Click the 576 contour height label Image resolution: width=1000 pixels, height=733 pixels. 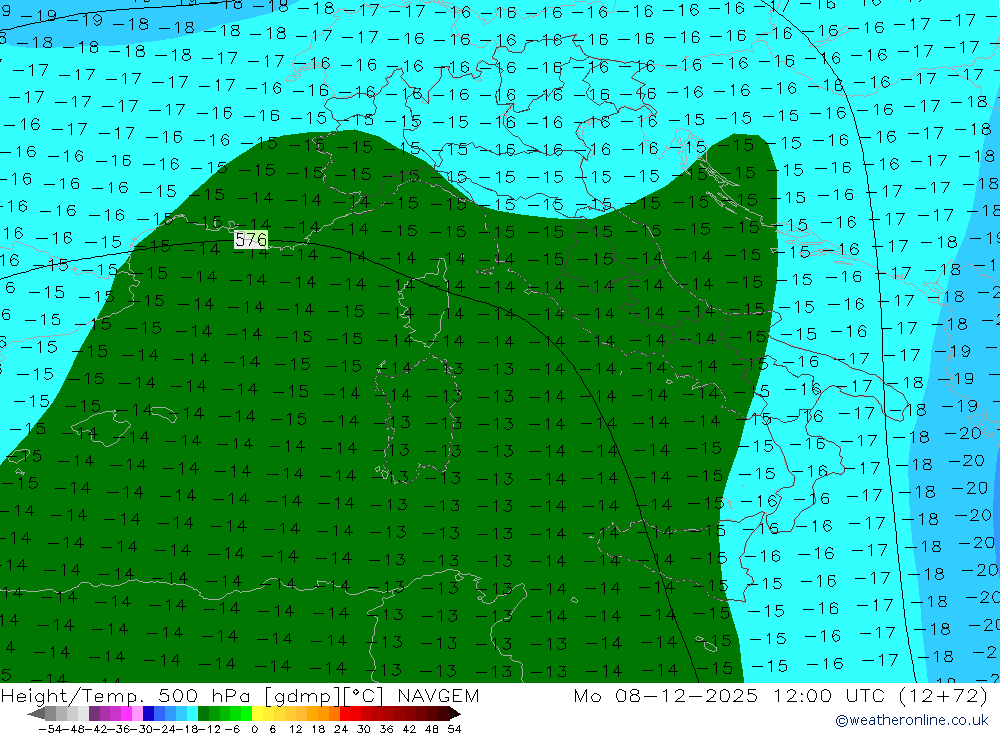(251, 240)
